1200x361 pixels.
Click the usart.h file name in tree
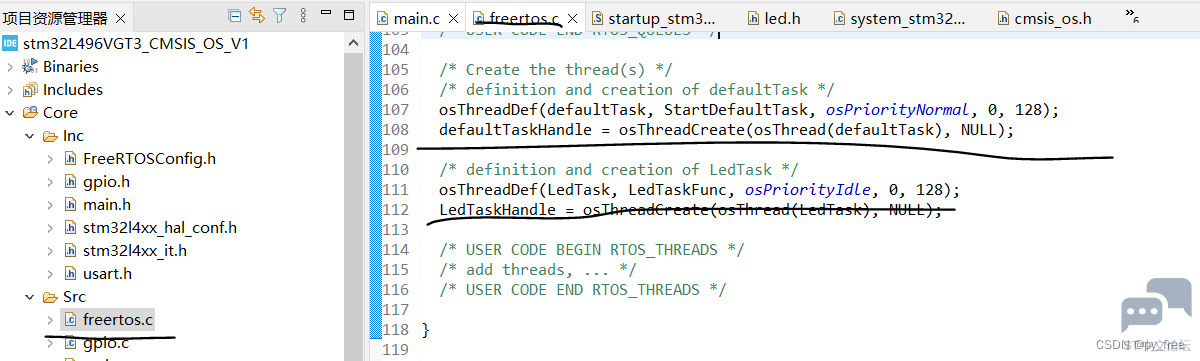[108, 273]
